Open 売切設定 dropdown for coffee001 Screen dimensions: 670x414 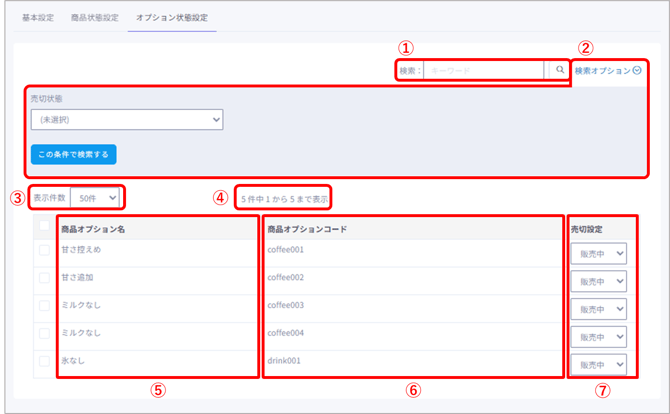tap(602, 255)
